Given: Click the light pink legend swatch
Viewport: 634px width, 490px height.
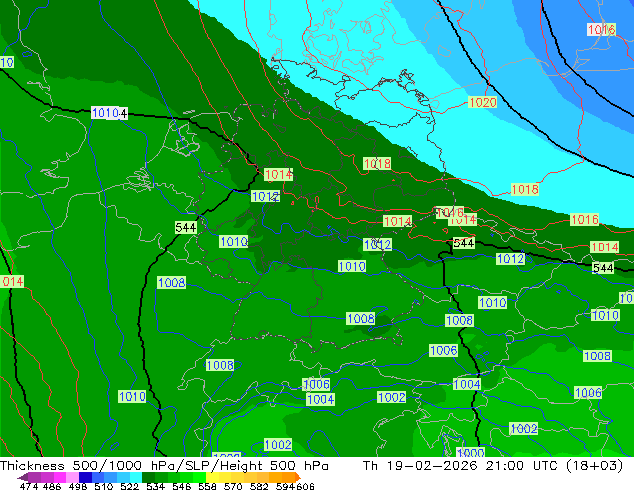Looking at the screenshot, I should [72, 477].
